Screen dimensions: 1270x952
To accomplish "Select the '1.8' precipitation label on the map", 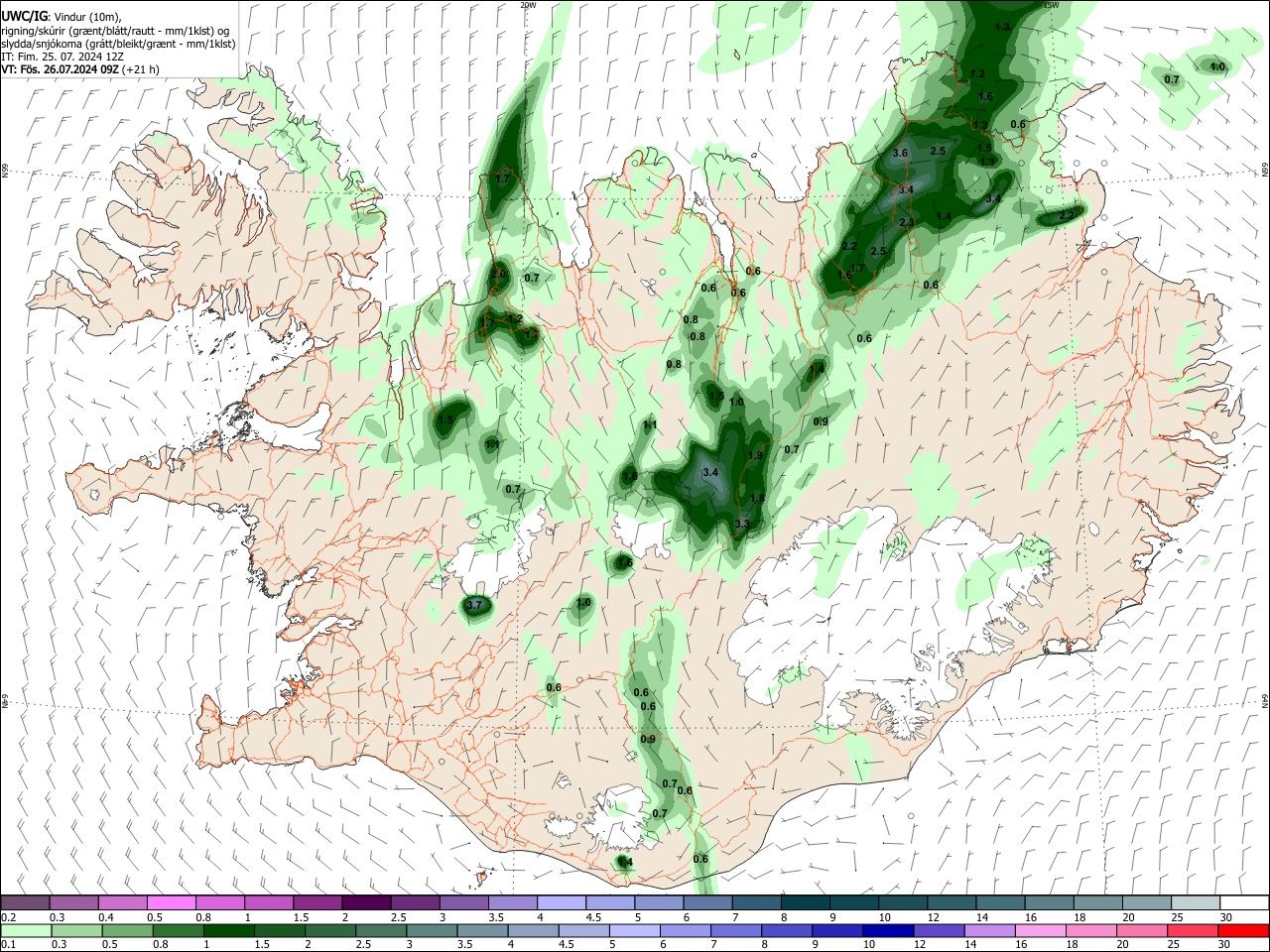I will tap(757, 499).
